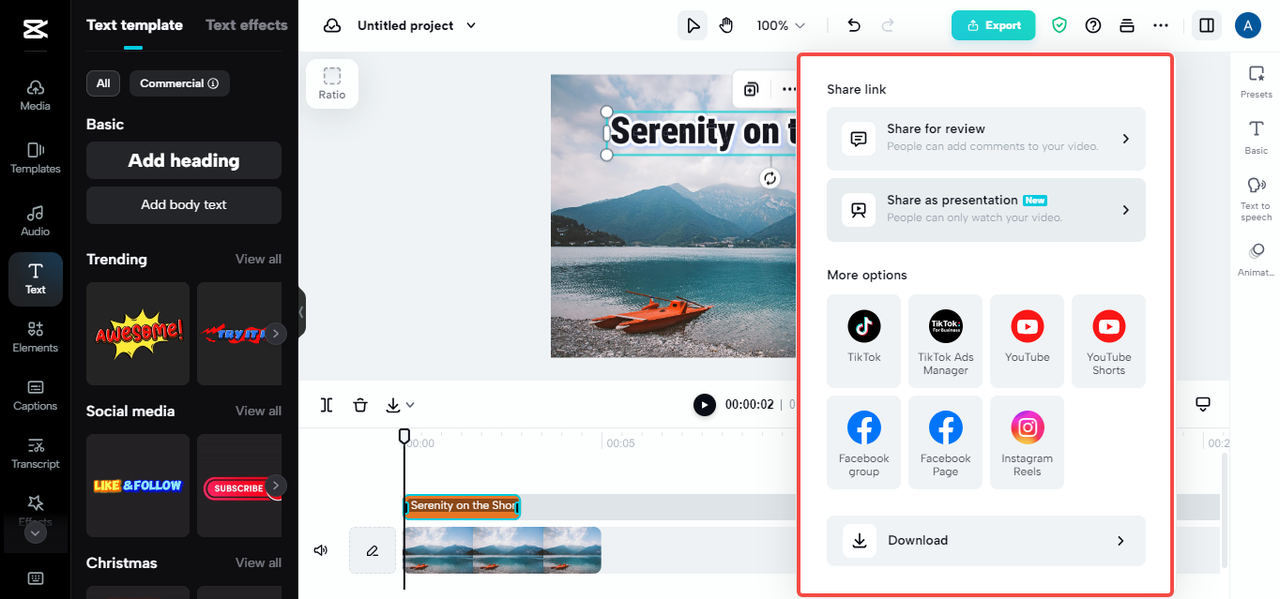Open the Templates panel
The width and height of the screenshot is (1280, 599).
pos(35,158)
